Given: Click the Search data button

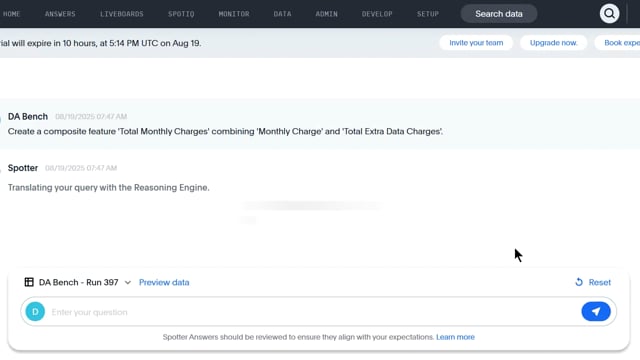Looking at the screenshot, I should (498, 14).
